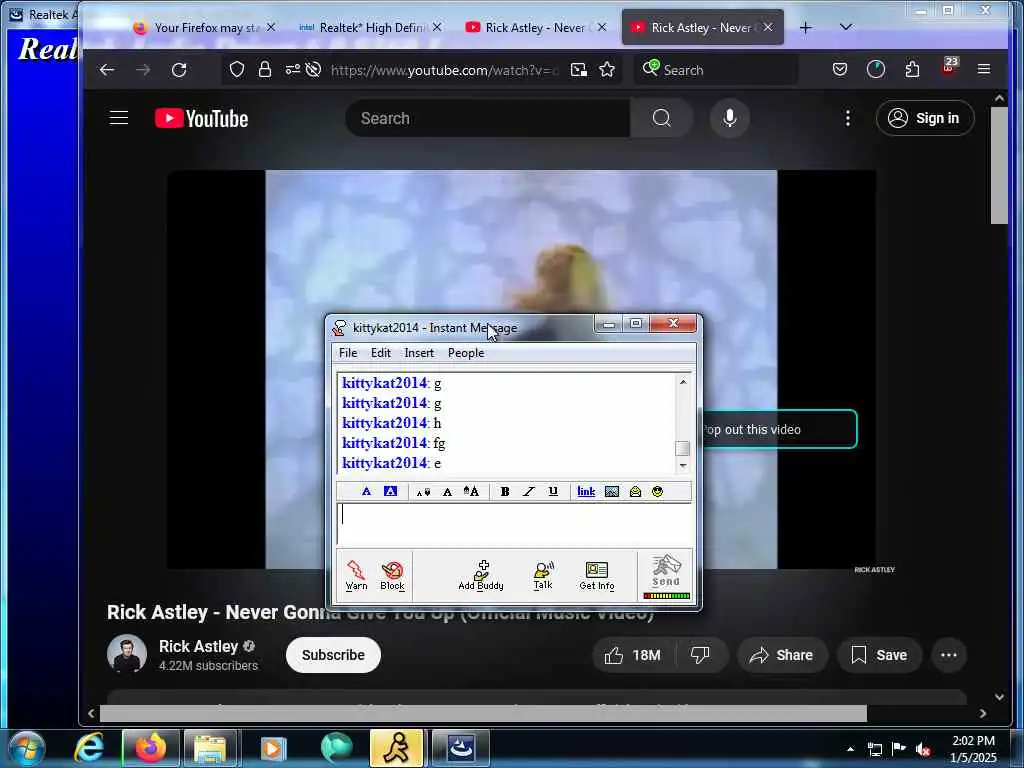
Task: Show hidden tray icons arrow
Action: [850, 749]
